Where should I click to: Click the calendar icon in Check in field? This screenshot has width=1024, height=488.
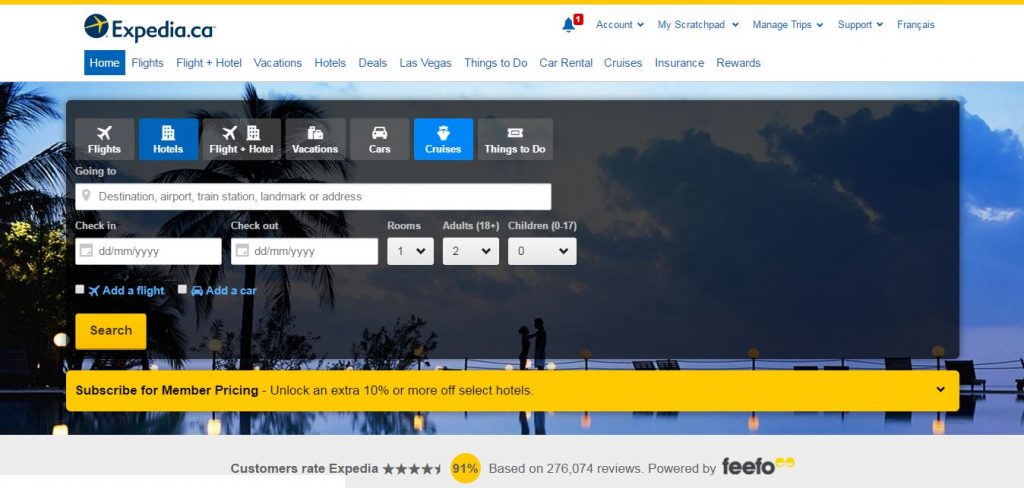click(86, 251)
